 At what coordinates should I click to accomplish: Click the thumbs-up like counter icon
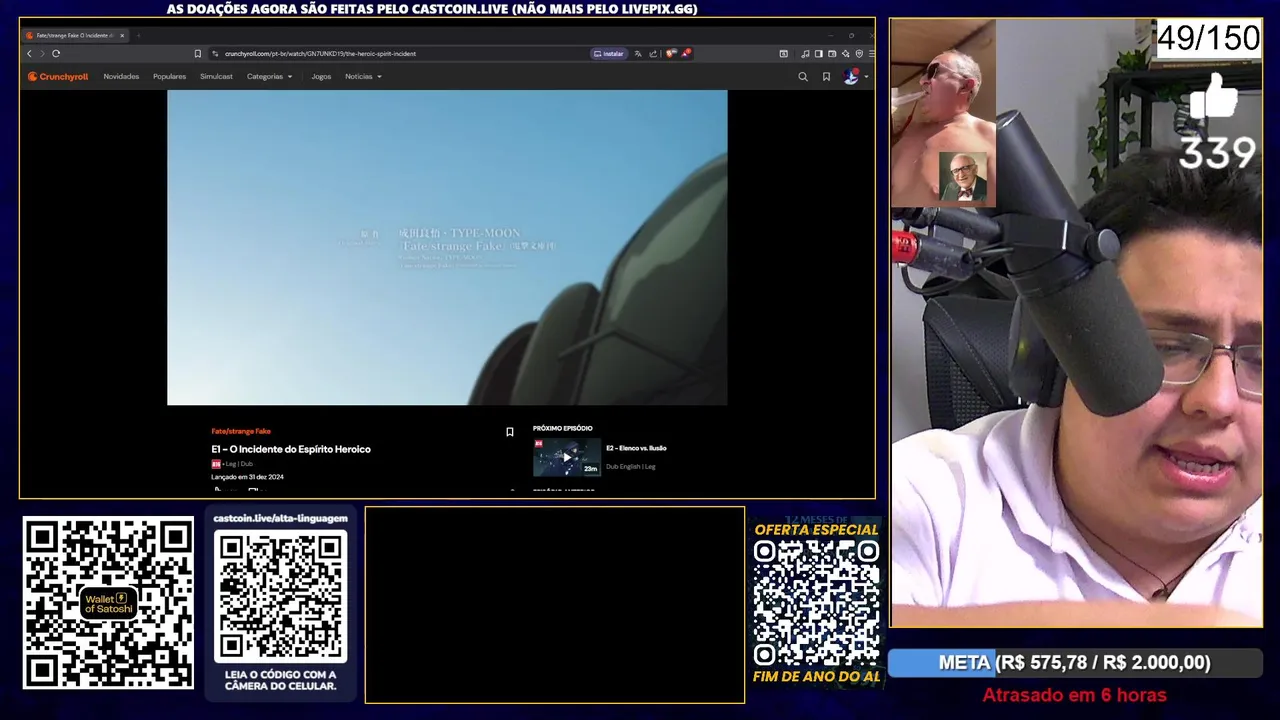[x=1213, y=99]
